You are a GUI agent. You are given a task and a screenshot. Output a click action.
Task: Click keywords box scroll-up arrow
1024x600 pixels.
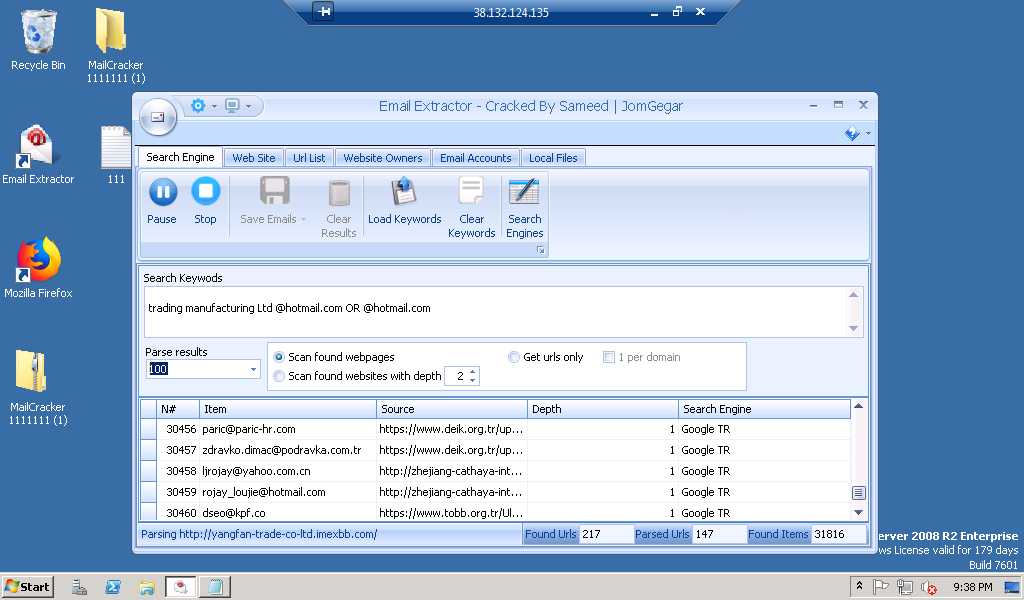[x=854, y=295]
